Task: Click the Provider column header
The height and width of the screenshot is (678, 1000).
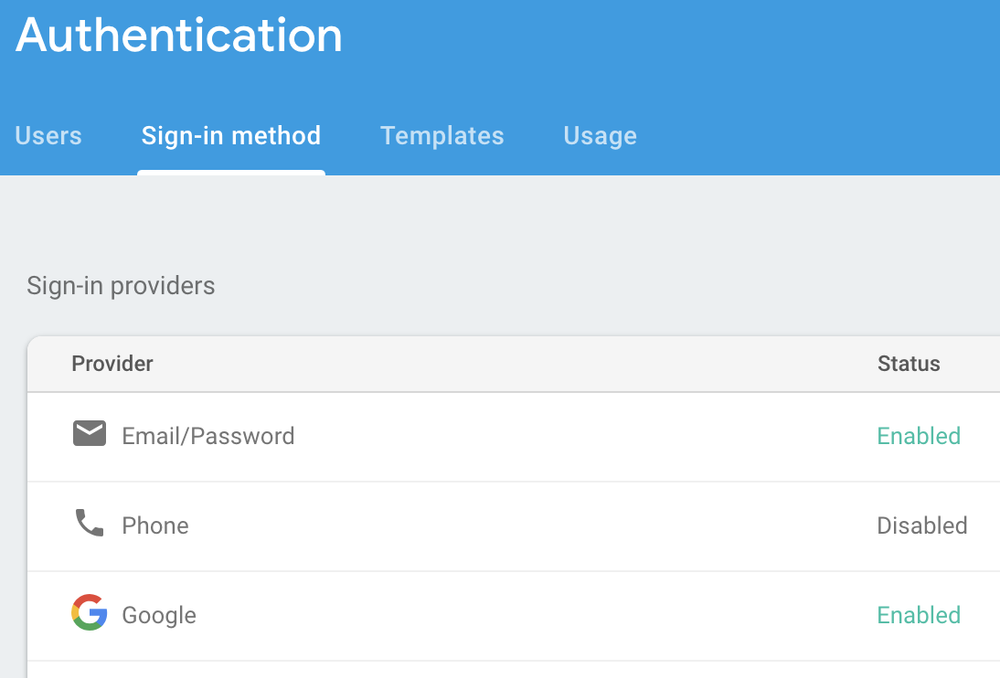Action: [112, 364]
